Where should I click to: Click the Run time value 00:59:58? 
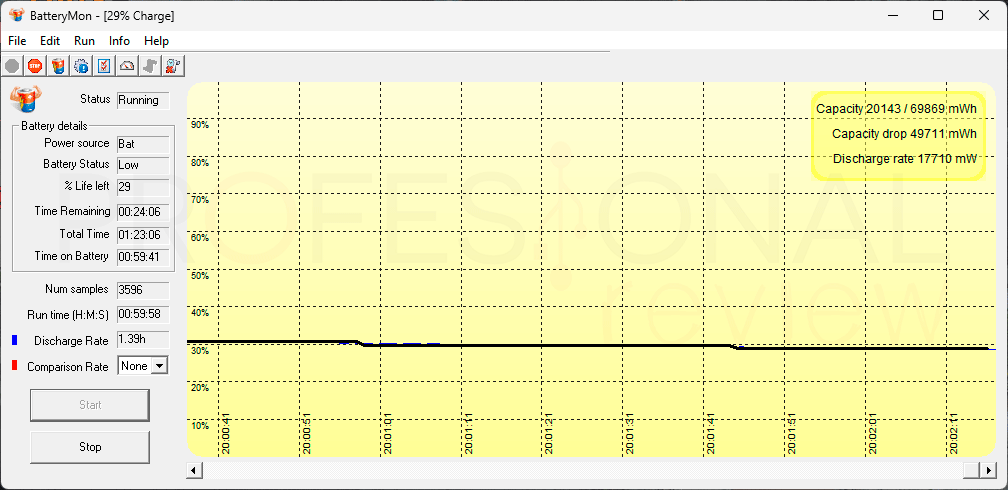click(x=143, y=315)
